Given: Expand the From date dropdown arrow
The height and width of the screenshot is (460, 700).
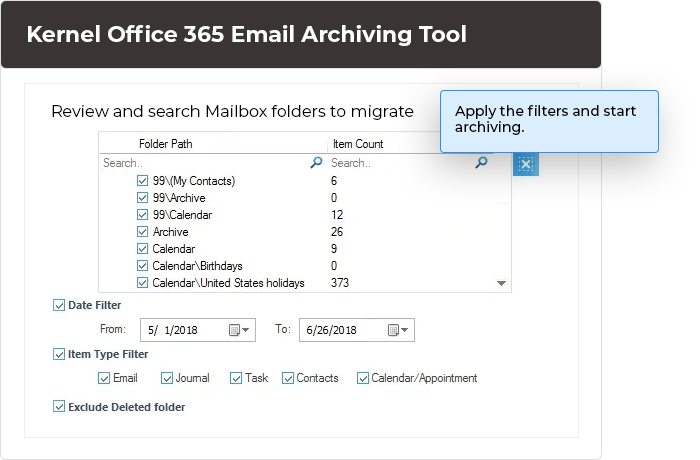Looking at the screenshot, I should (246, 330).
